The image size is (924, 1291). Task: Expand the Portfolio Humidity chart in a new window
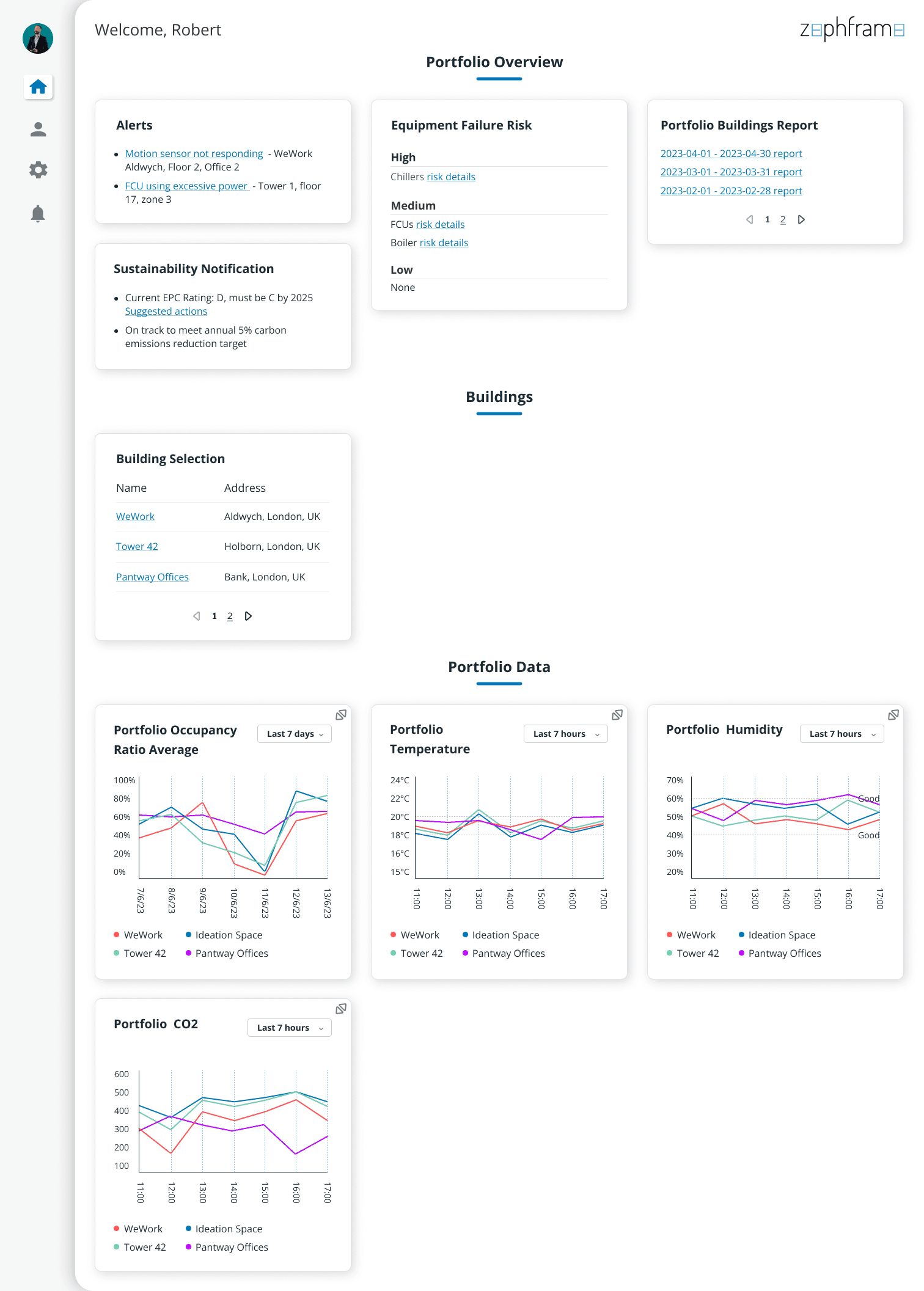tap(893, 715)
